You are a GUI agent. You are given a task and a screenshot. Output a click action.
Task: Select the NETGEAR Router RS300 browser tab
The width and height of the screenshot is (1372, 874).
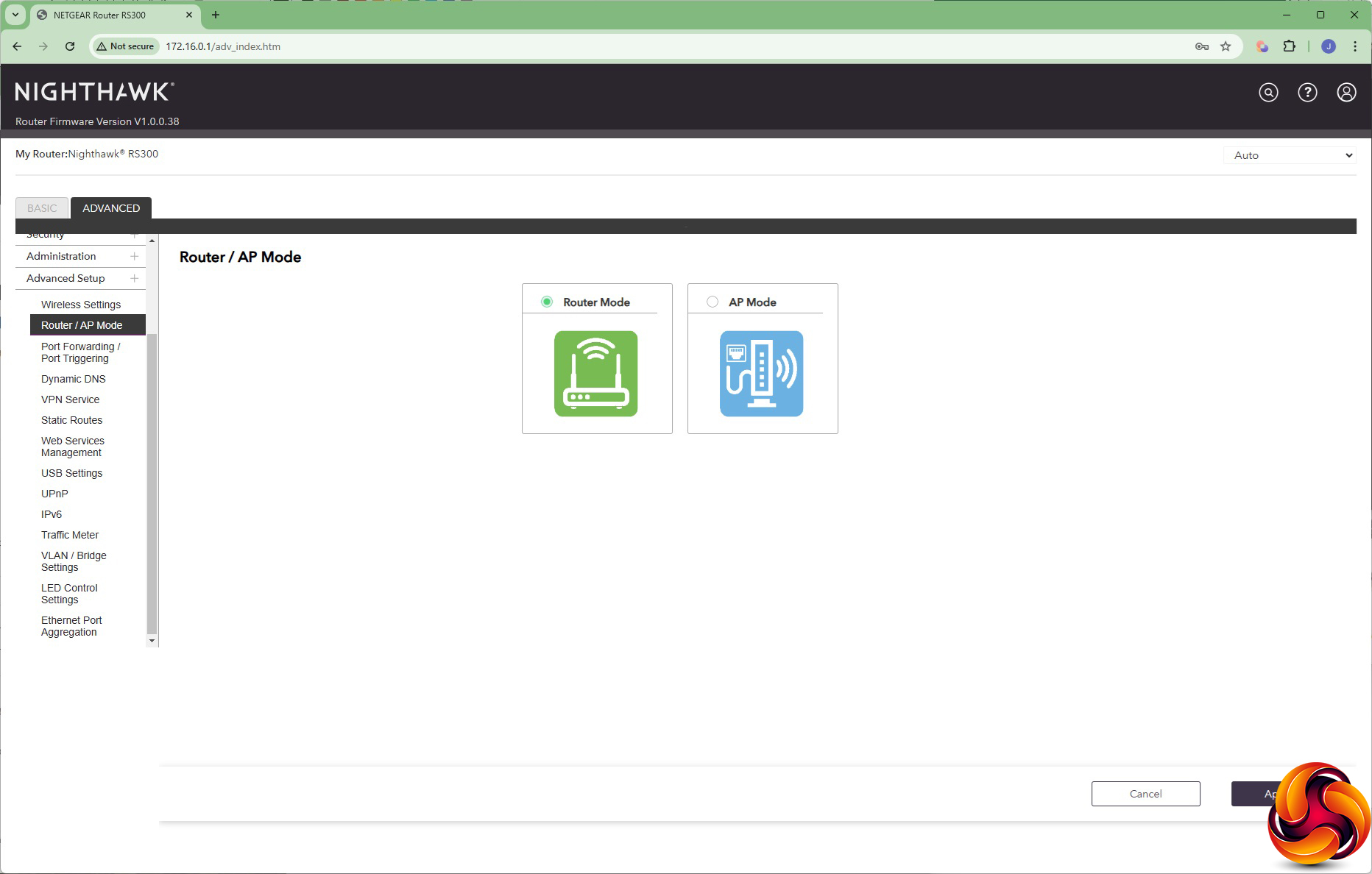click(x=114, y=15)
